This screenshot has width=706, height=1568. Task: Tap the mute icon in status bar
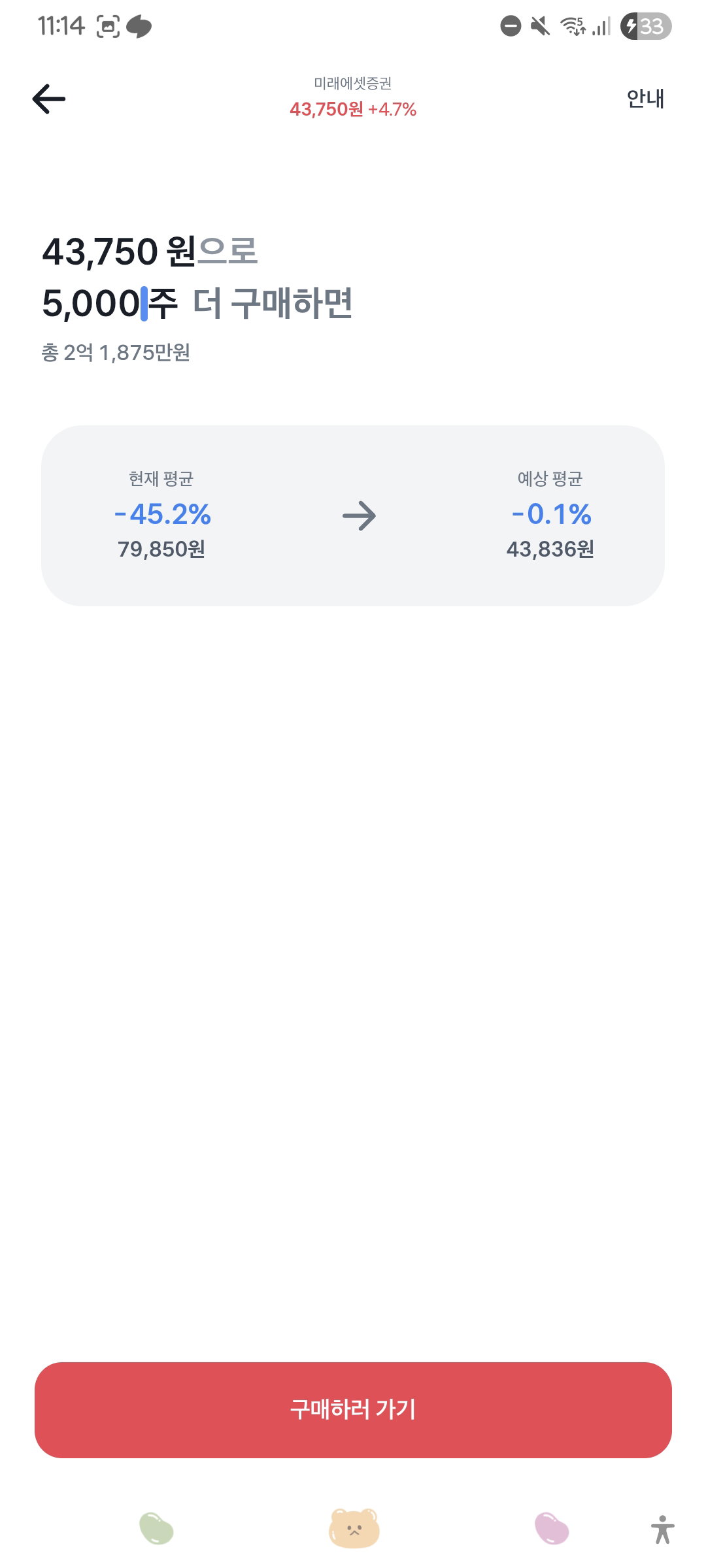pos(540,26)
